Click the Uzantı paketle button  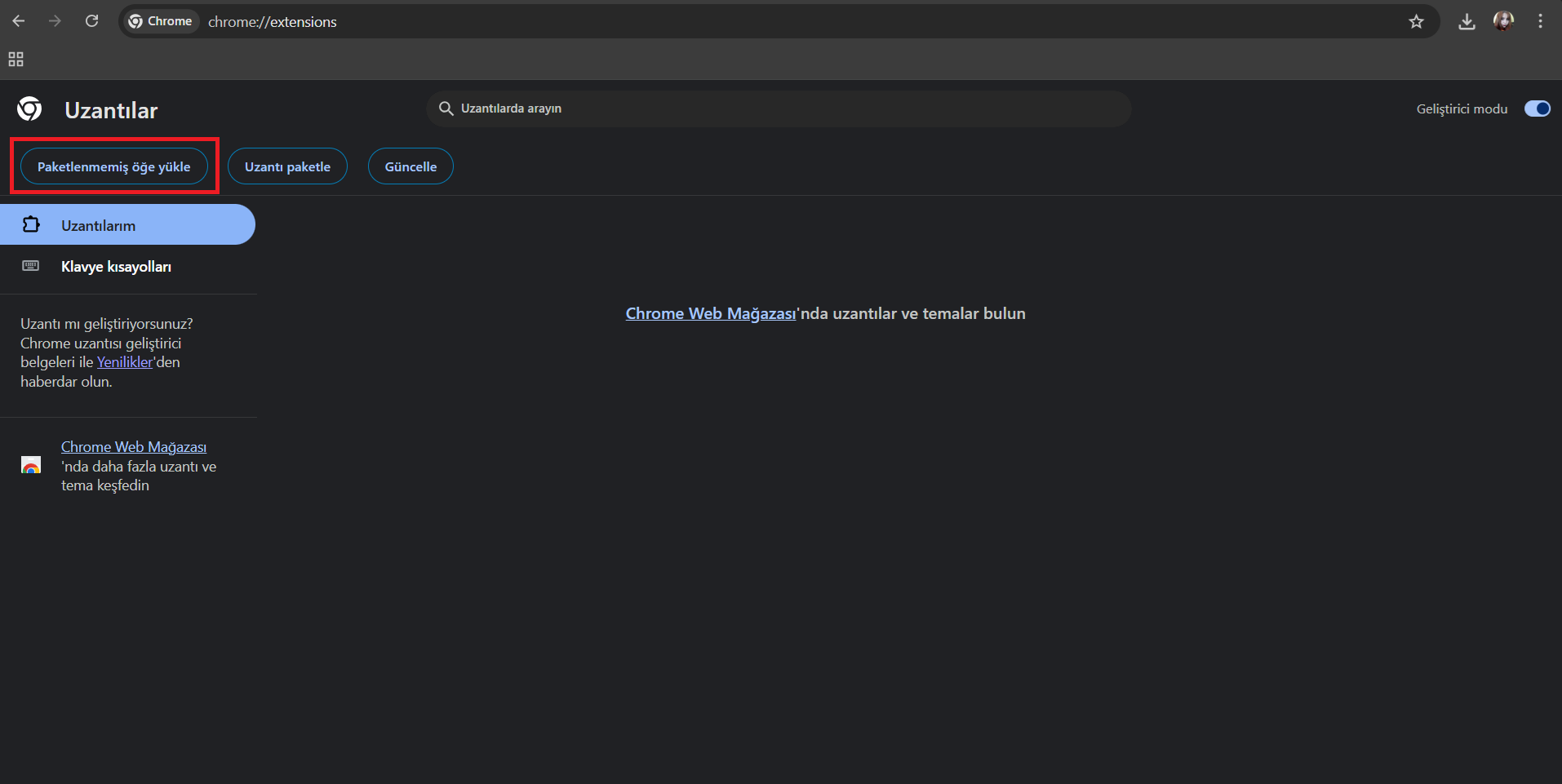point(287,166)
